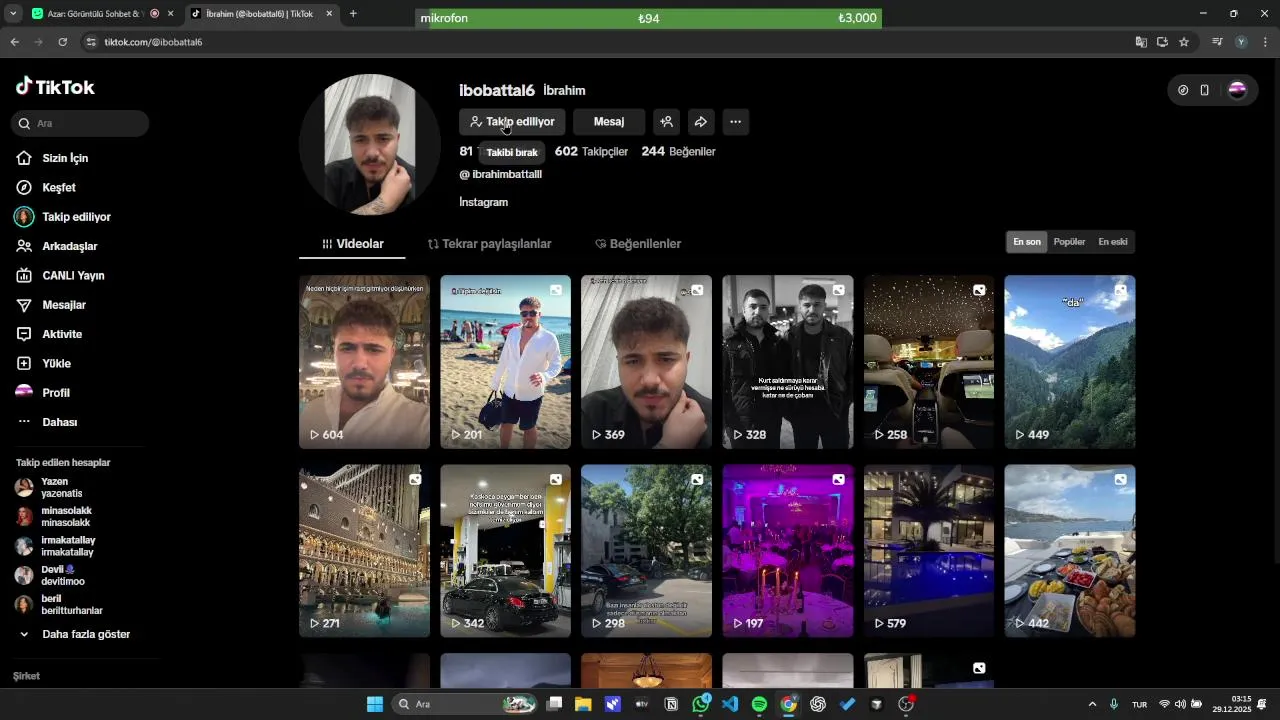Open Chrome media control icon

[x=1217, y=42]
